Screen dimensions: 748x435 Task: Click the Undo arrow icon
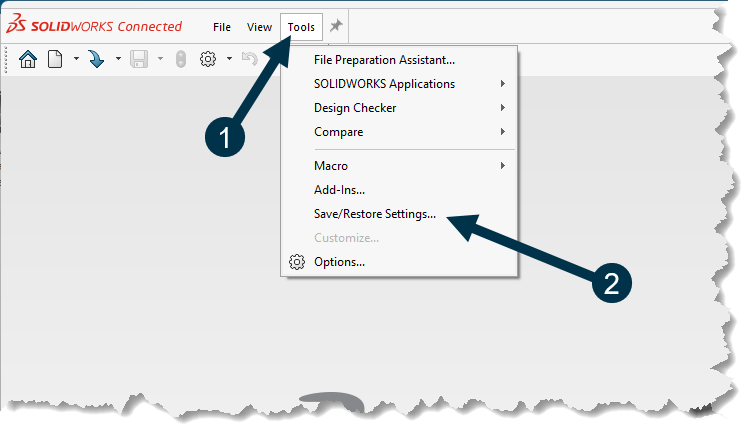coord(249,59)
